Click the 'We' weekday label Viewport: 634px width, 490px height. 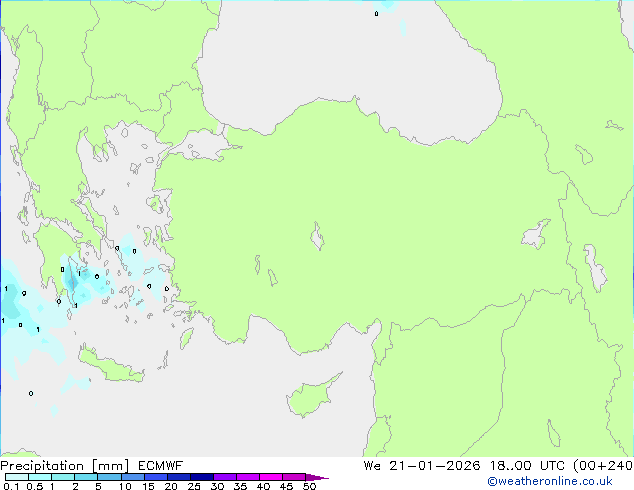372,466
